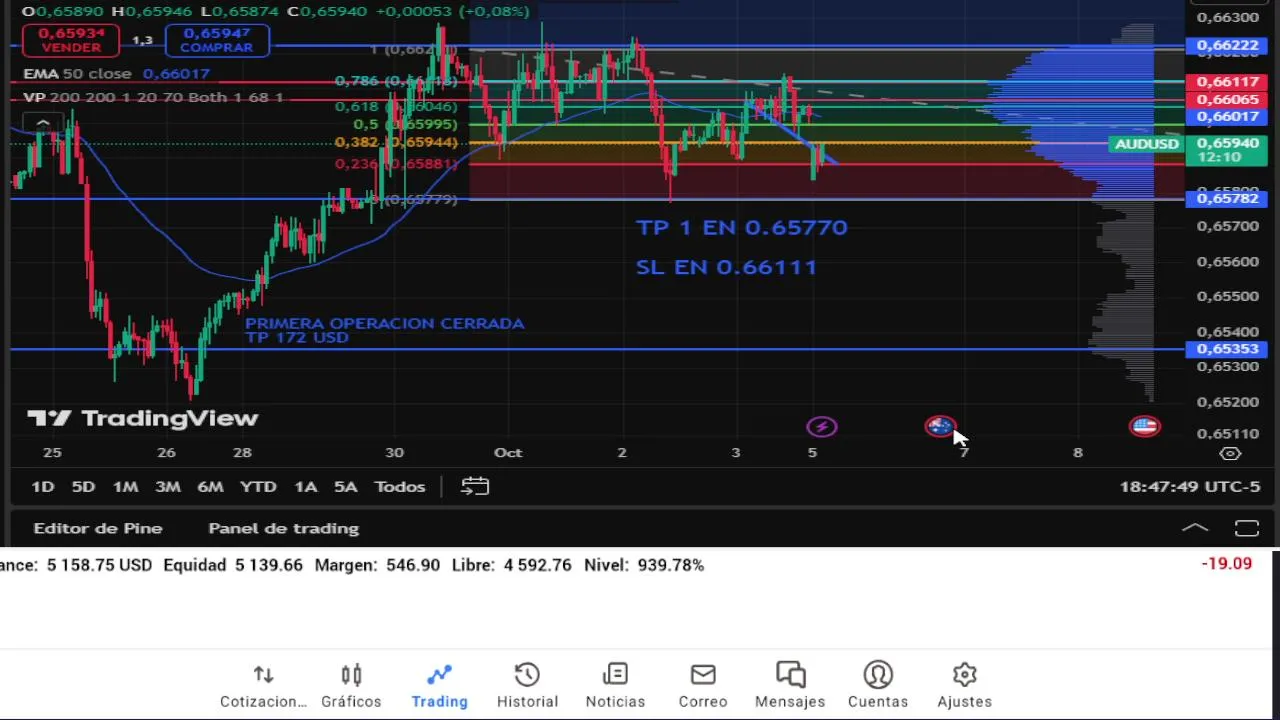Click the Libre 4 592.76 value

pyautogui.click(x=511, y=565)
